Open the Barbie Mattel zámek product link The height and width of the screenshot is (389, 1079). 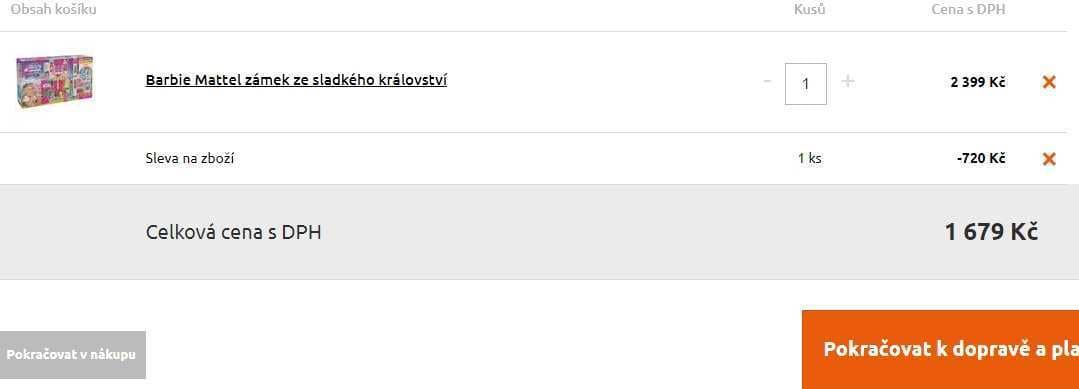(296, 80)
